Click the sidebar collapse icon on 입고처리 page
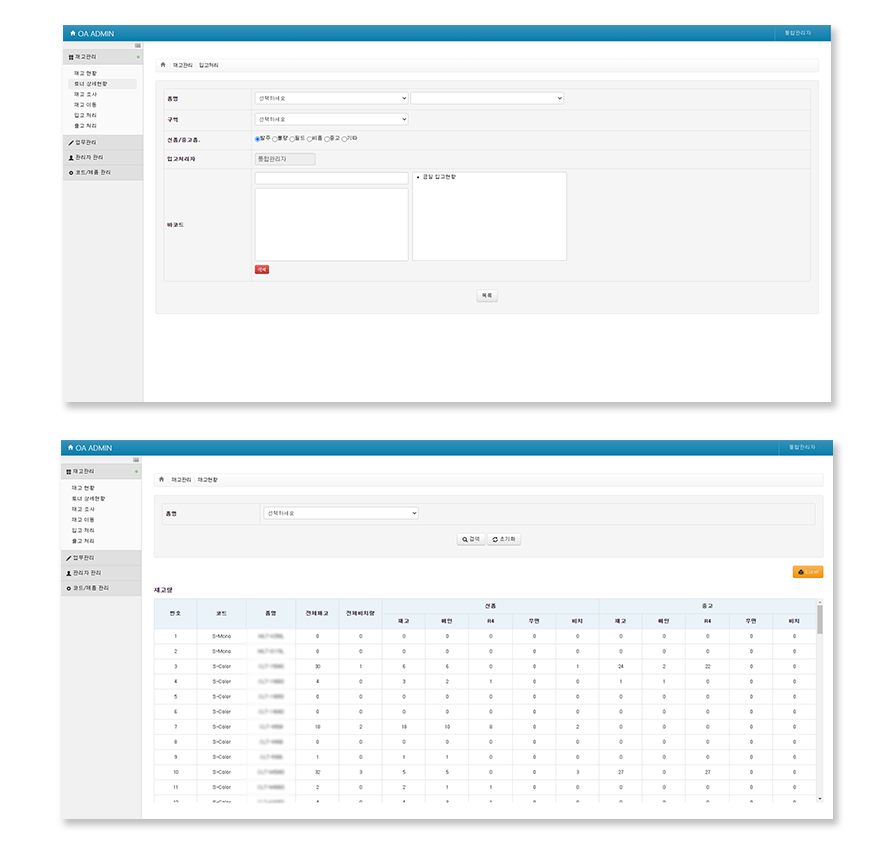890x860 pixels. [x=138, y=46]
